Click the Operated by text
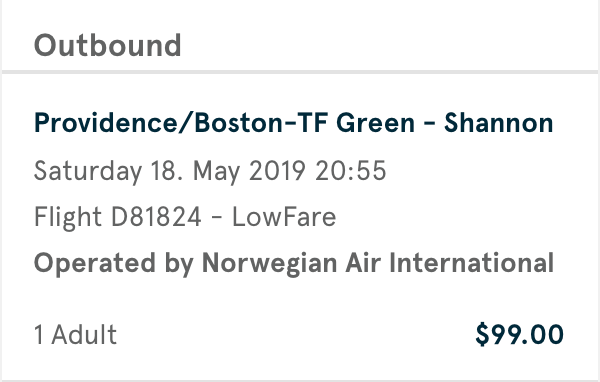600x382 pixels. [x=114, y=264]
